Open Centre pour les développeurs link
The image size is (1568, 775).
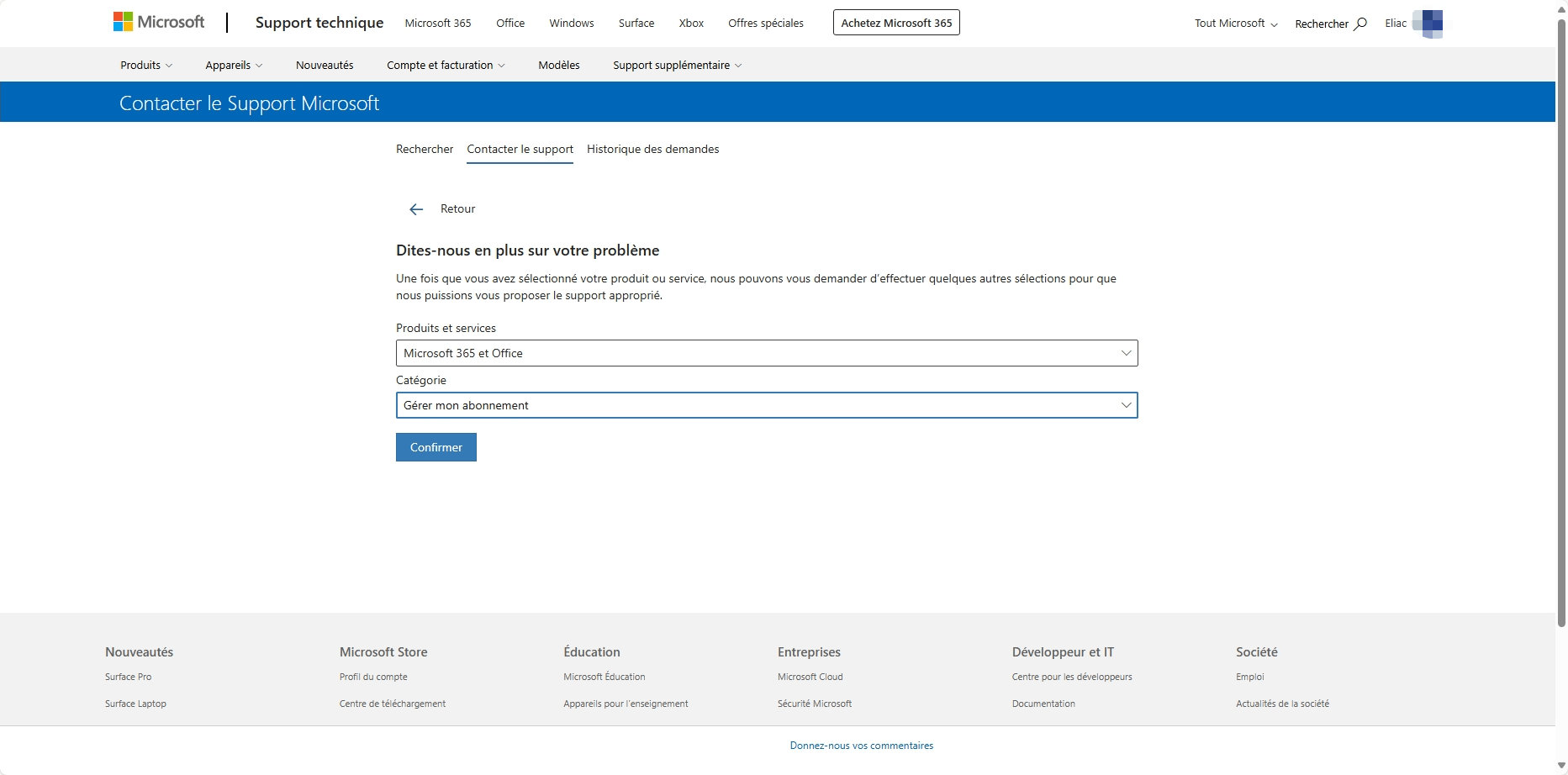coord(1072,677)
